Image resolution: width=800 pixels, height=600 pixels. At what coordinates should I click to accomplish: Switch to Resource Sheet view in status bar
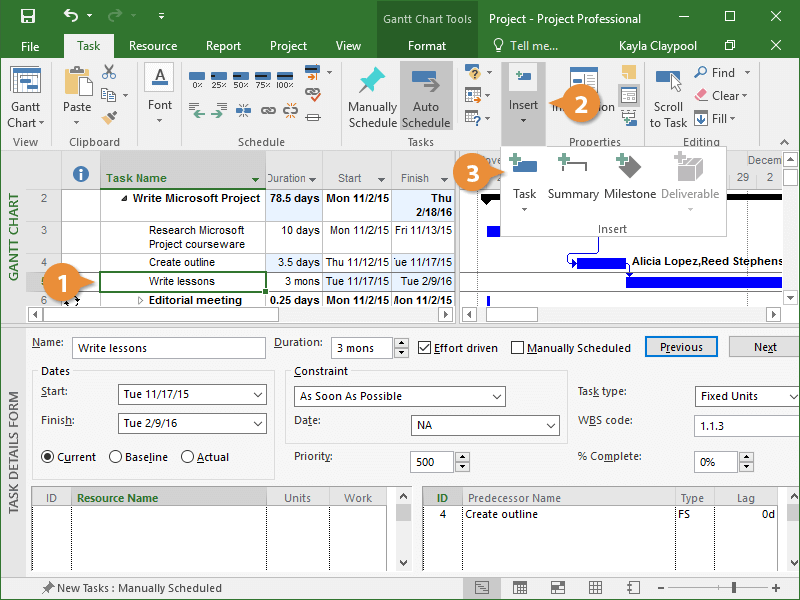point(597,588)
